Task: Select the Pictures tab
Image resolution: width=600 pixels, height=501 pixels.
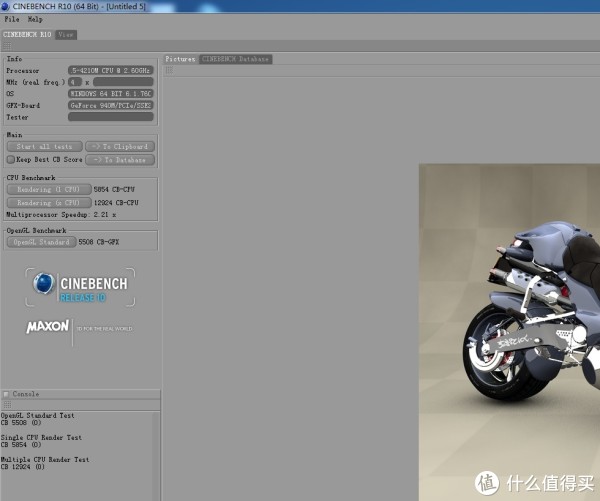Action: point(180,59)
